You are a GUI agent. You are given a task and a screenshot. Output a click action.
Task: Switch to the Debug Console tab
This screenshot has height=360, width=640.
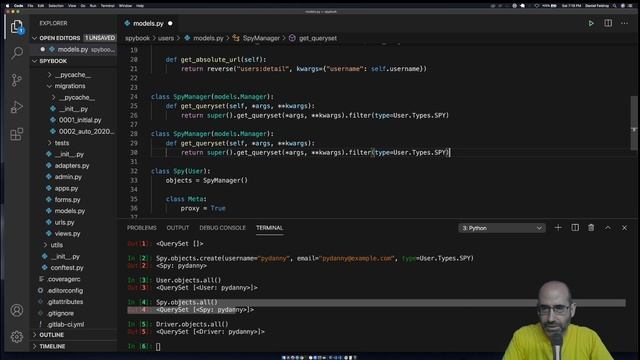click(x=222, y=228)
